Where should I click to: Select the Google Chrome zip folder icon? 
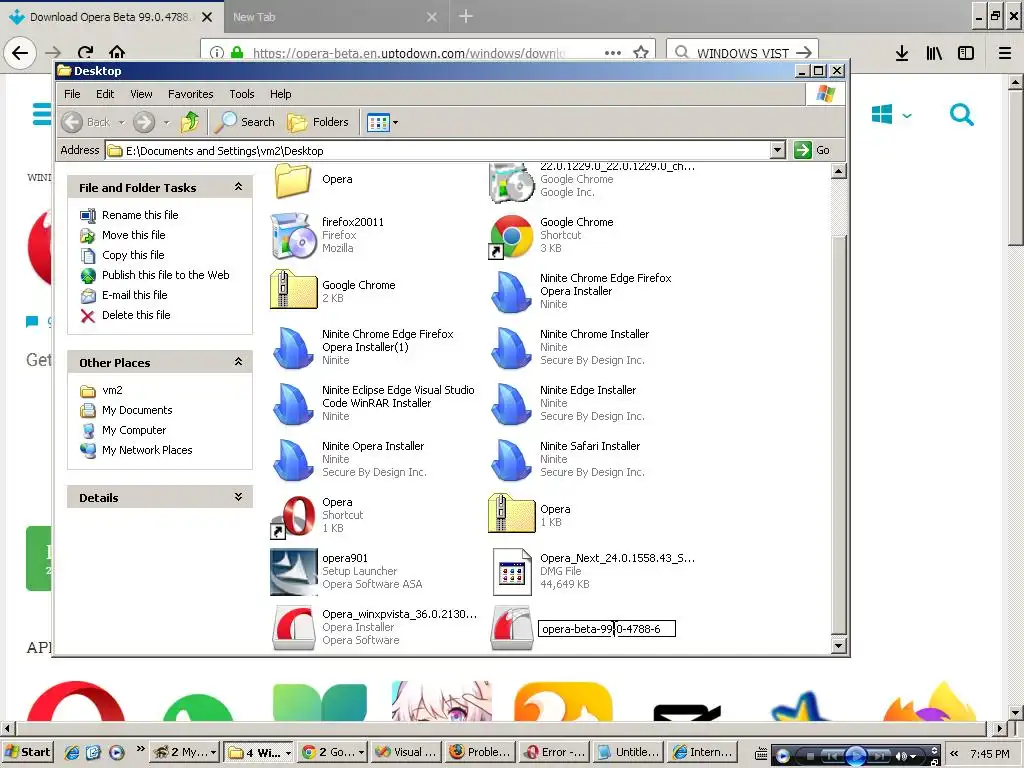[294, 289]
